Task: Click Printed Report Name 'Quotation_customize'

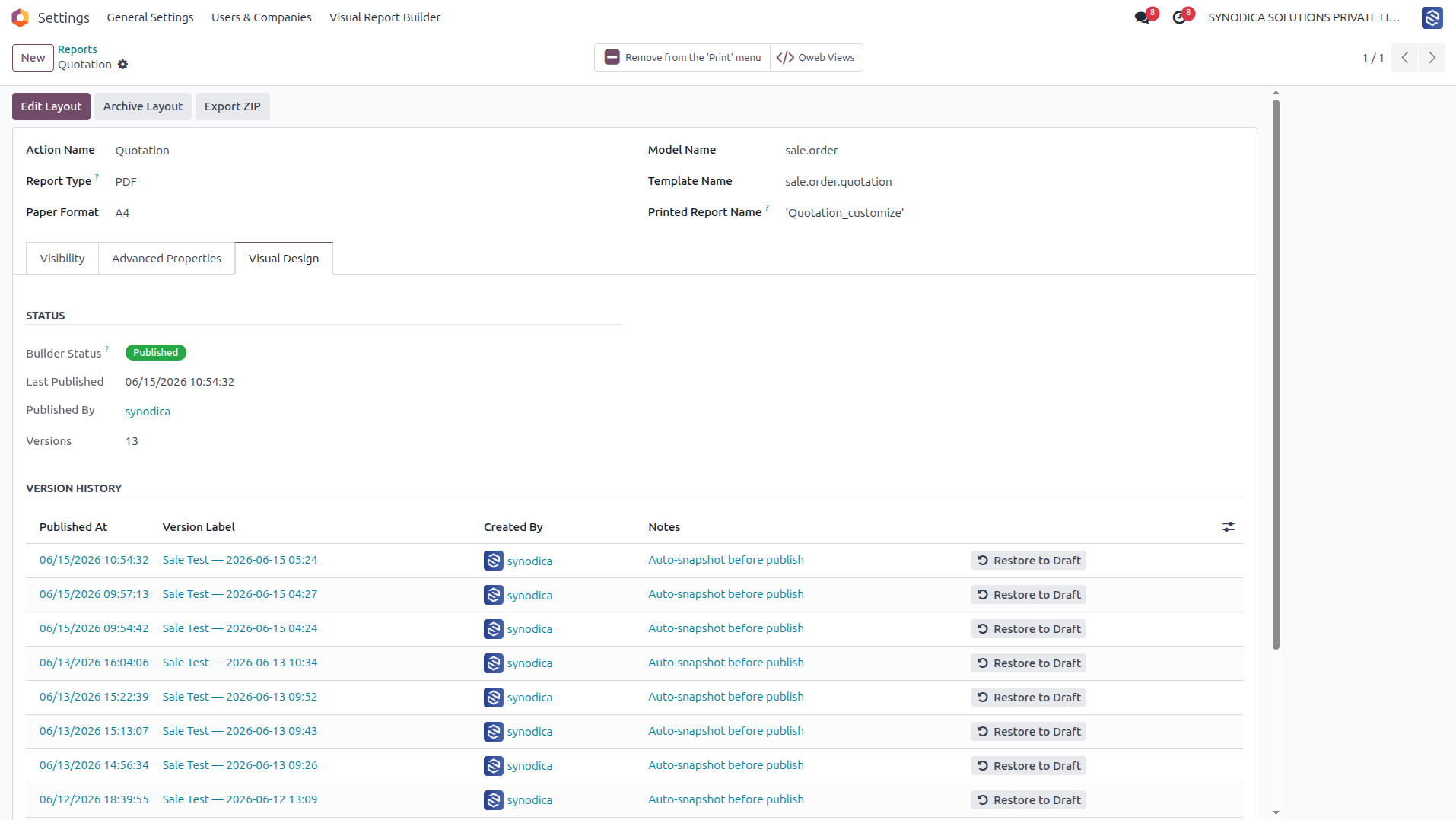Action: coord(844,213)
